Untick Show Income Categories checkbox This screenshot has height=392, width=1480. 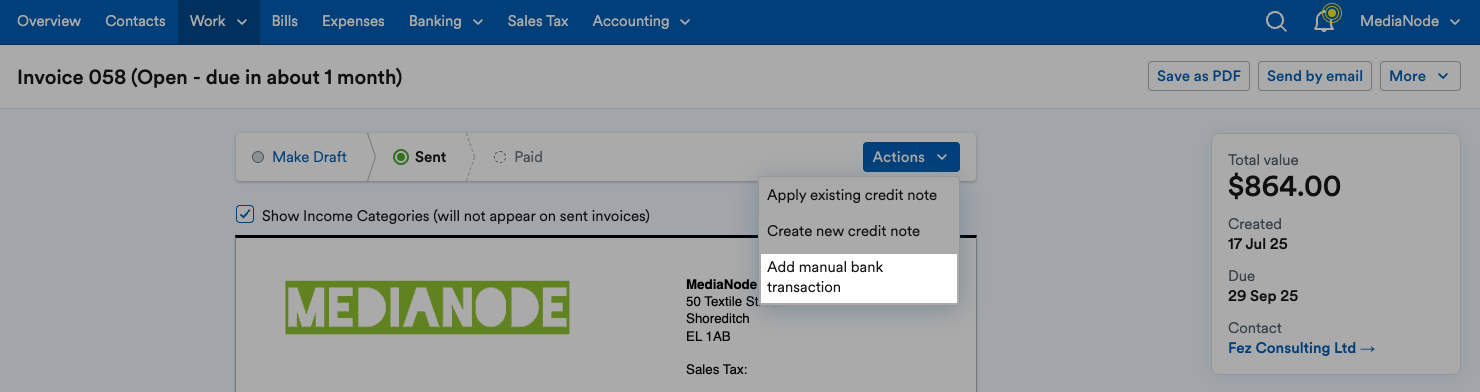coord(244,214)
